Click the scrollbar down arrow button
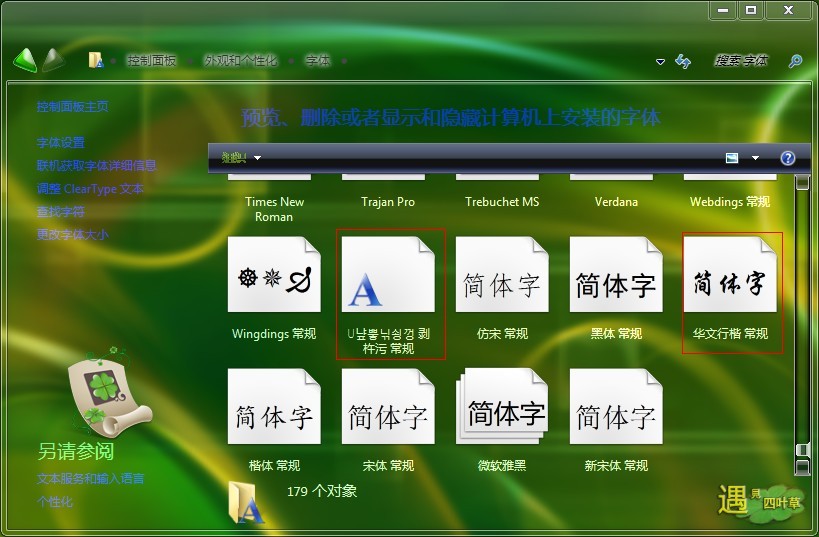This screenshot has height=537, width=819. [x=802, y=466]
